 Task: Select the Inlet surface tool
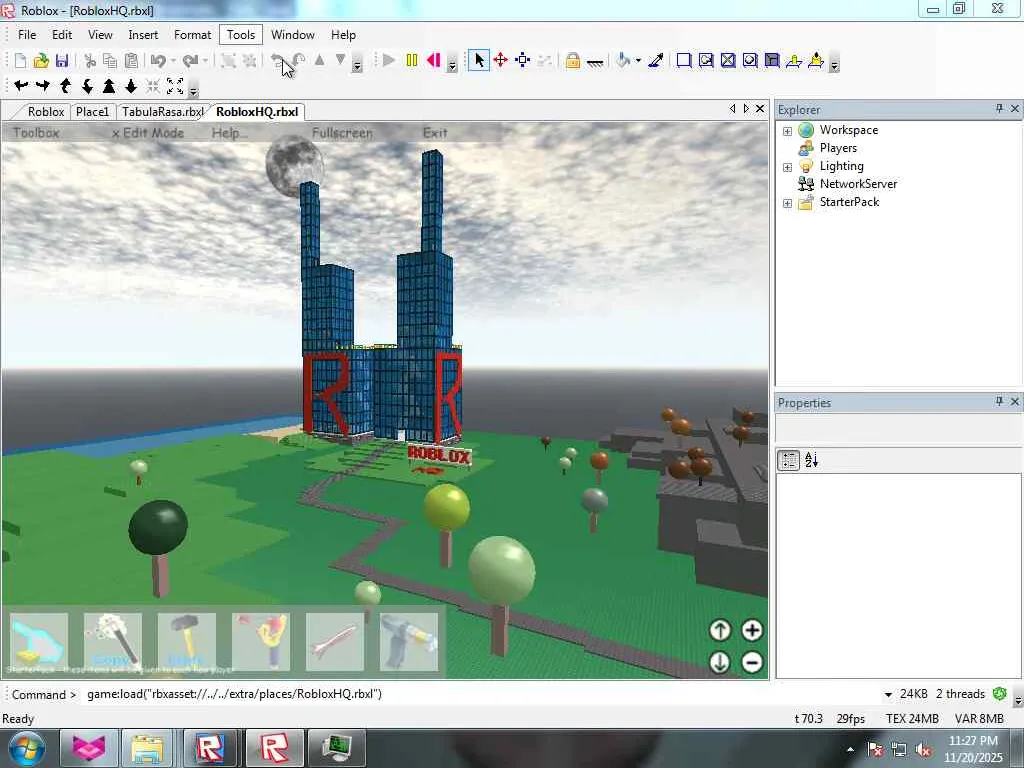coord(772,61)
